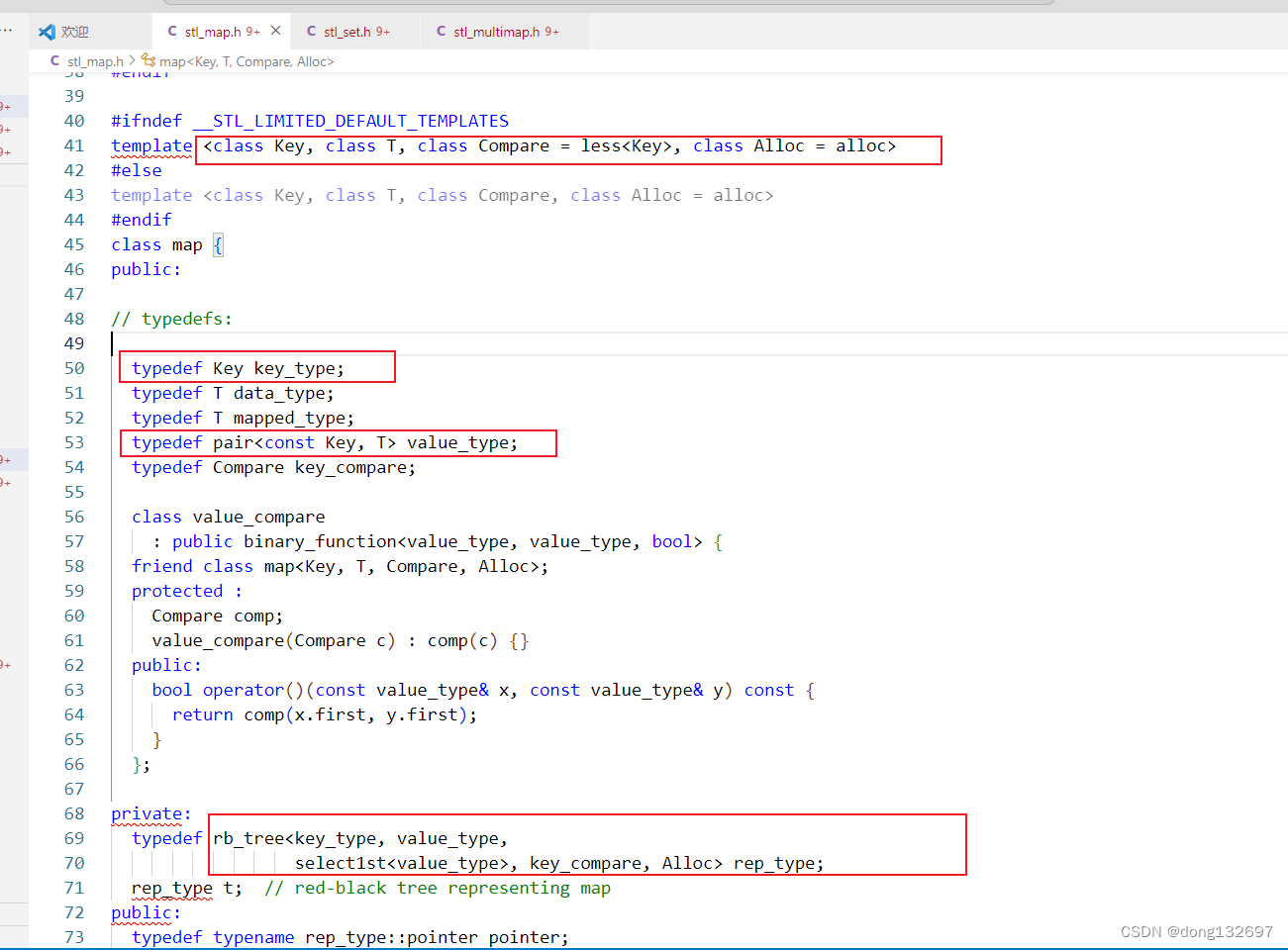Click the '#else' directive
The height and width of the screenshot is (950, 1288).
tap(137, 170)
